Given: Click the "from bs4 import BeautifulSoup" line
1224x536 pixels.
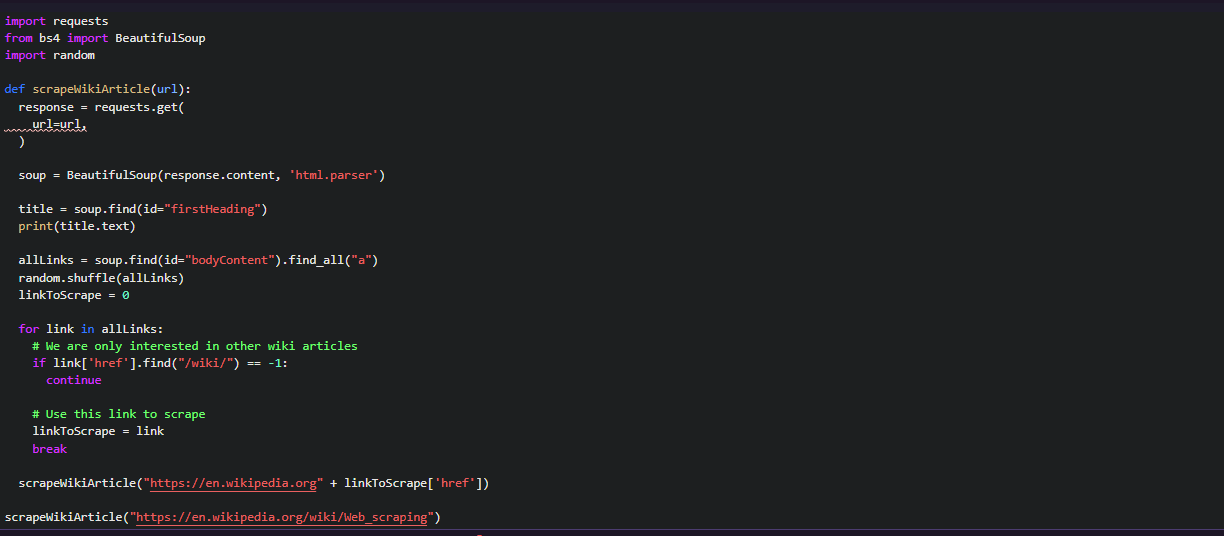Looking at the screenshot, I should pyautogui.click(x=105, y=38).
